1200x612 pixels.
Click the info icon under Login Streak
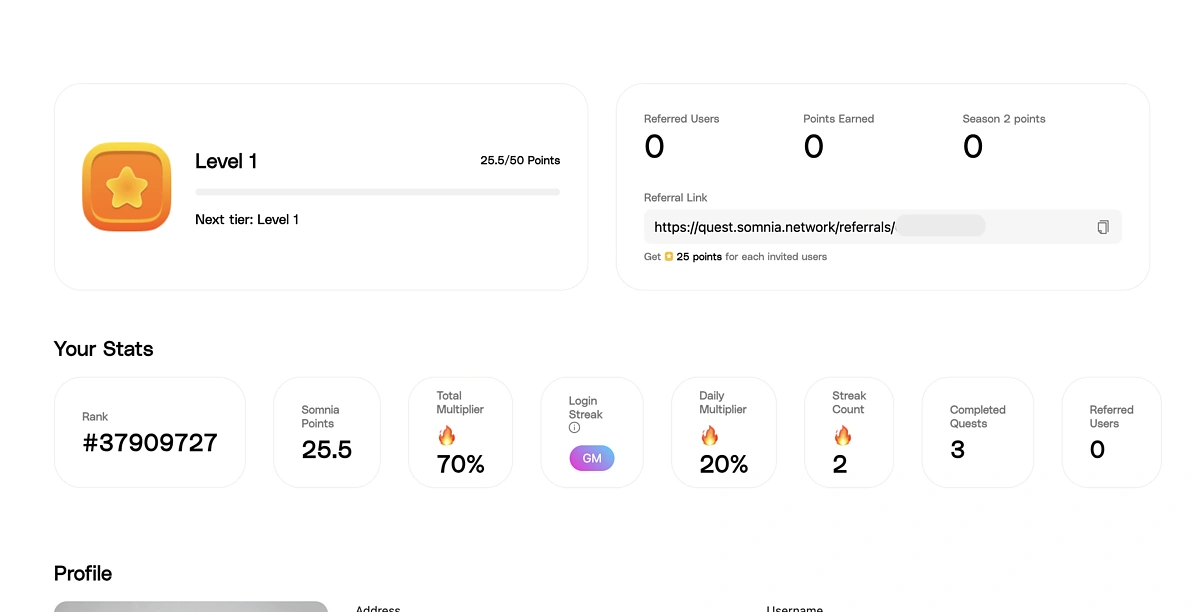point(574,428)
